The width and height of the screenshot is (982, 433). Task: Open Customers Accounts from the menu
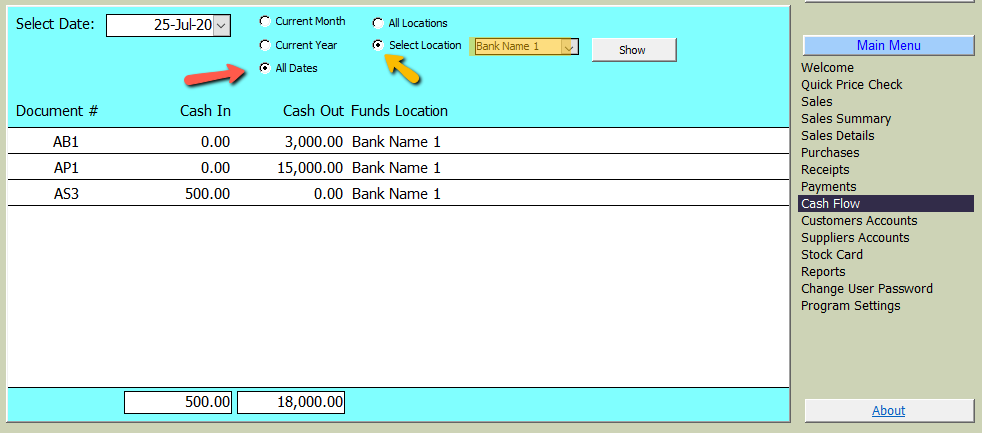point(858,221)
